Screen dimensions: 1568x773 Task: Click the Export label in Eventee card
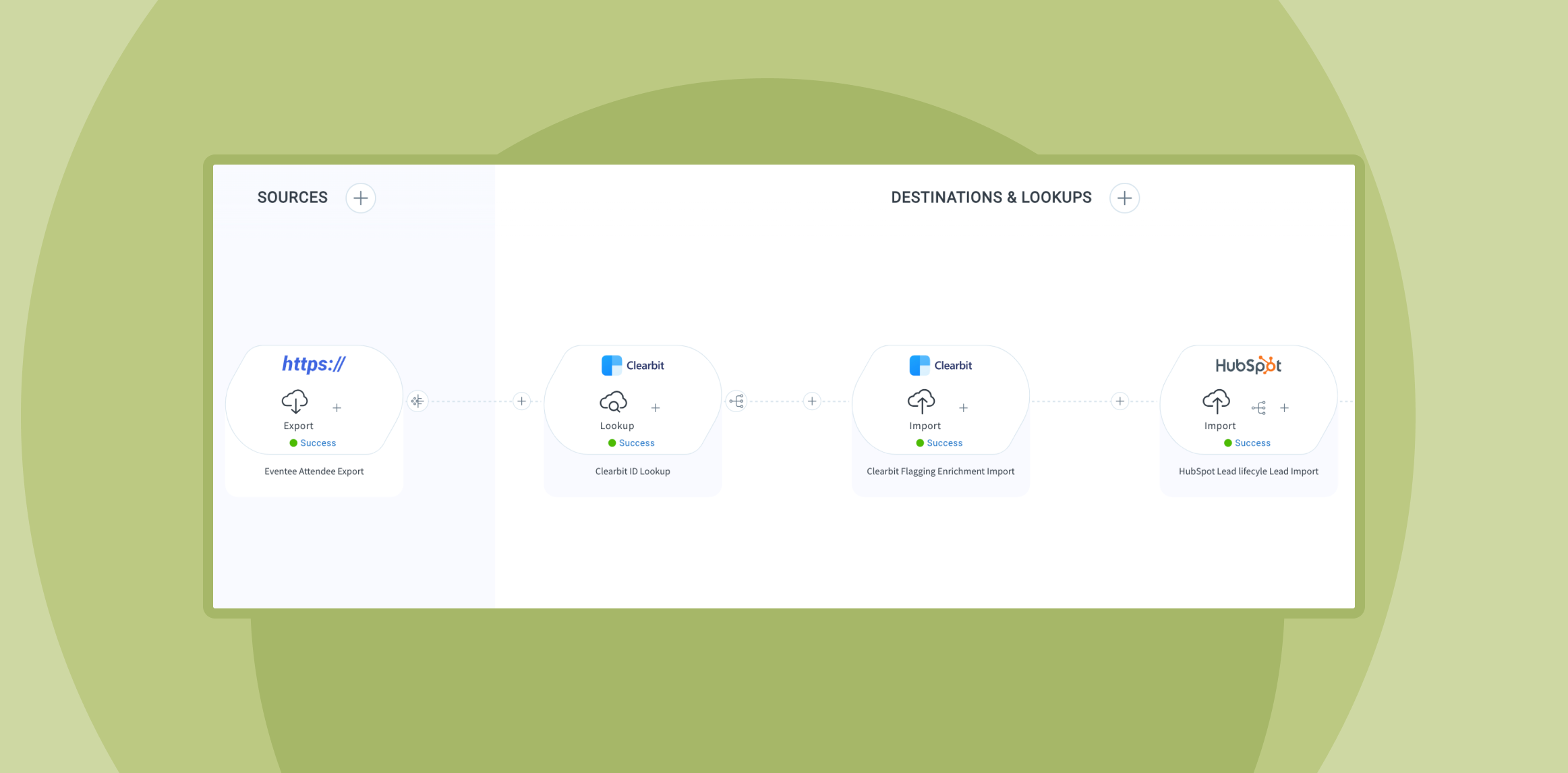point(298,426)
